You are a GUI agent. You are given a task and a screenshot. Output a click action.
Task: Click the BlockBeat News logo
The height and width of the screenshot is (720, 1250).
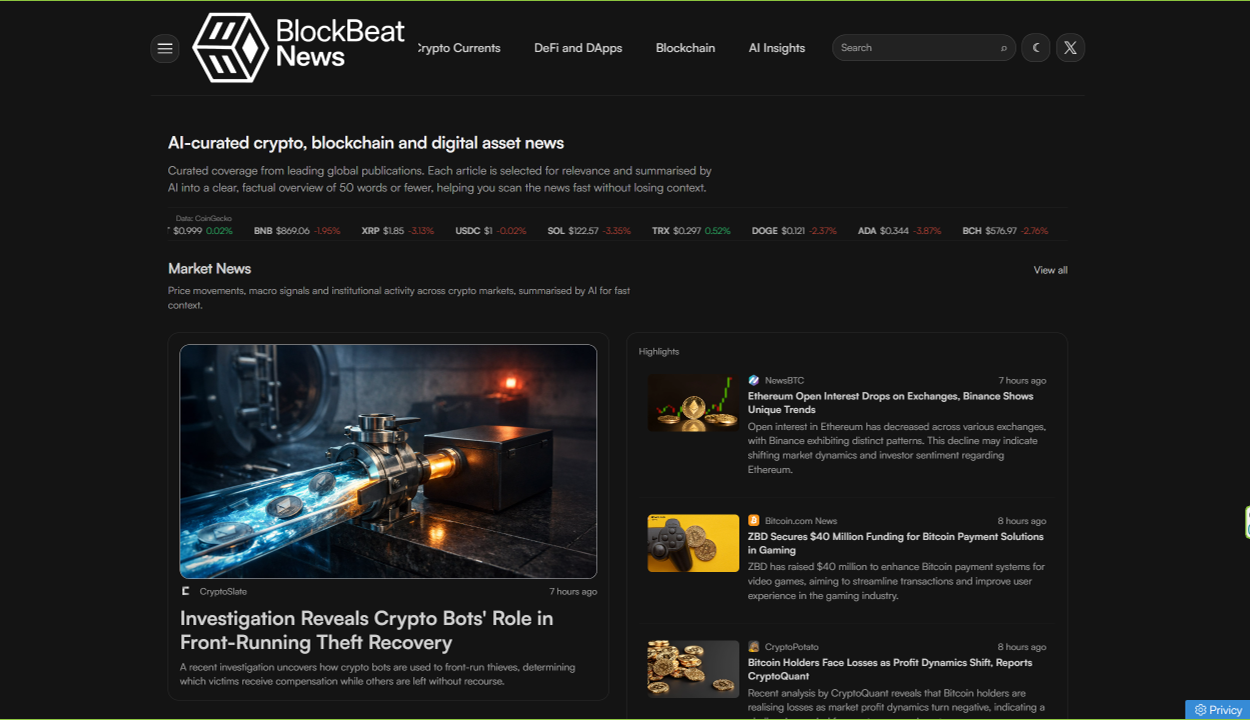pyautogui.click(x=298, y=47)
